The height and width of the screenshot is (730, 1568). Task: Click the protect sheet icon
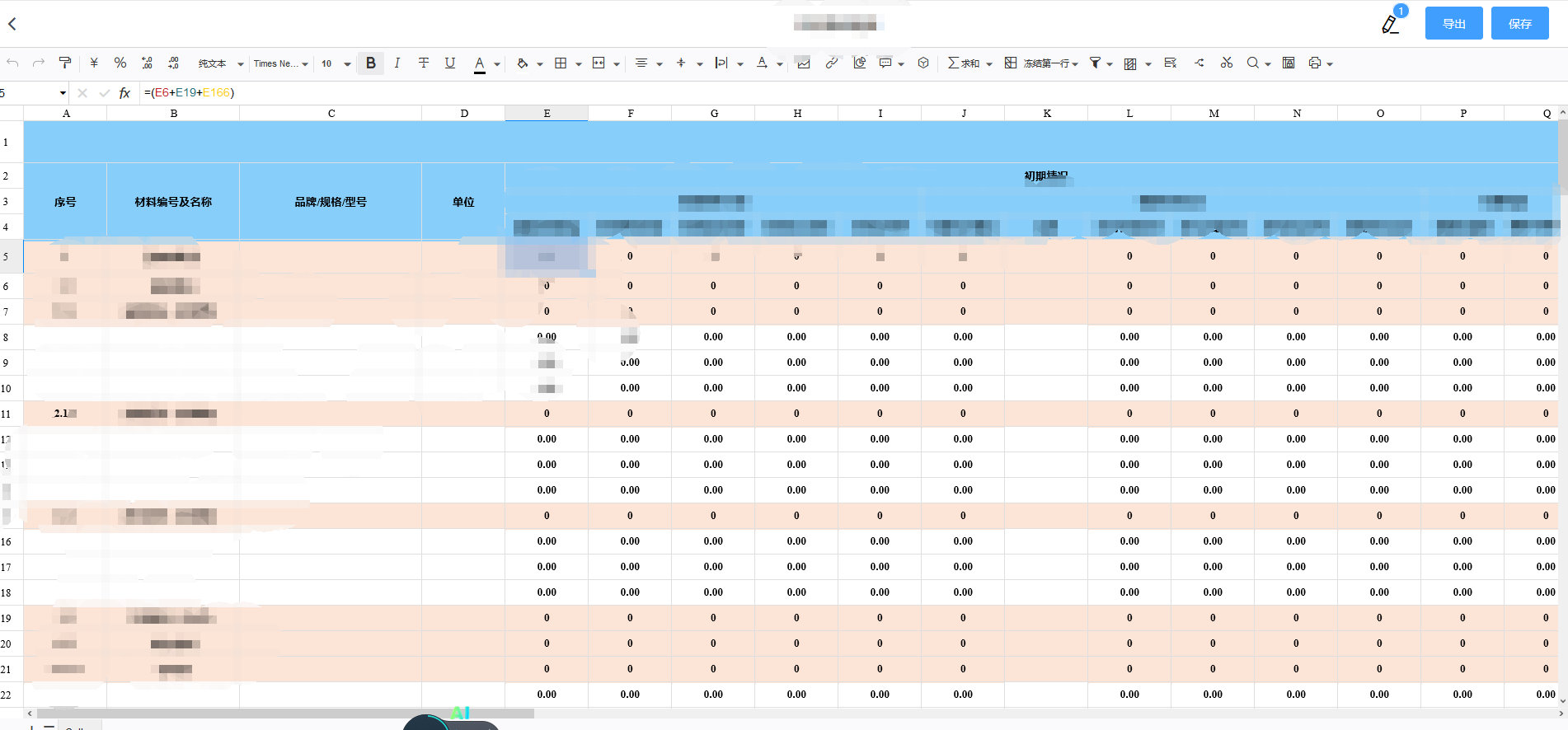point(1289,63)
